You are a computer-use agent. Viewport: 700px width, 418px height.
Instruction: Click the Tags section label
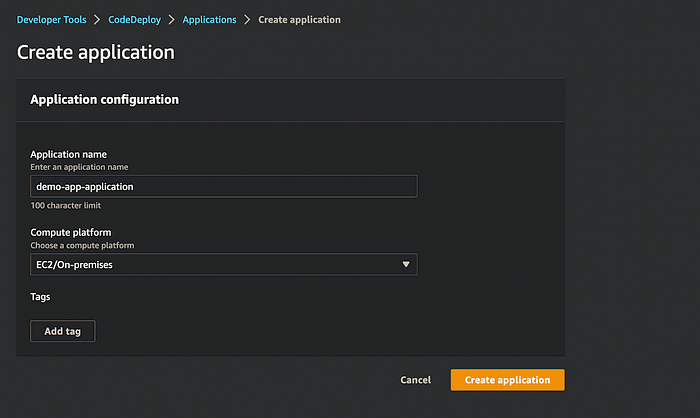point(40,297)
